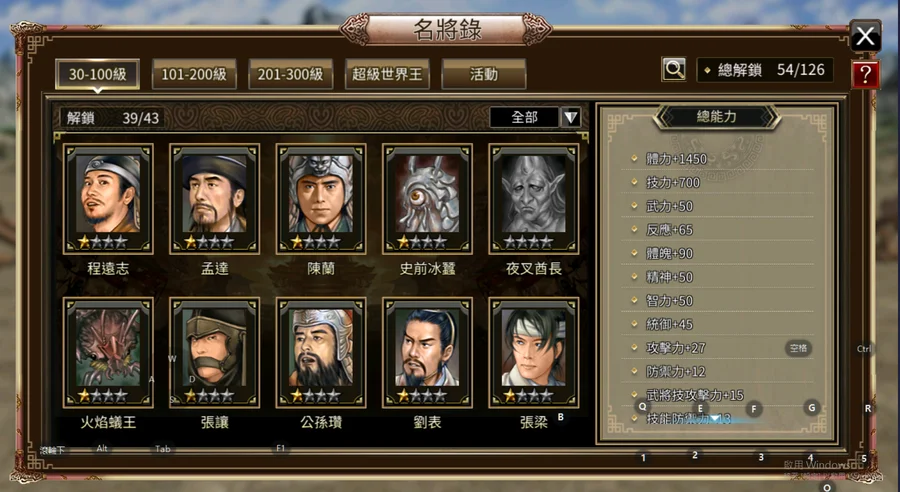Open the 史前冰蠶 monster card
This screenshot has width=900, height=492.
[x=428, y=199]
